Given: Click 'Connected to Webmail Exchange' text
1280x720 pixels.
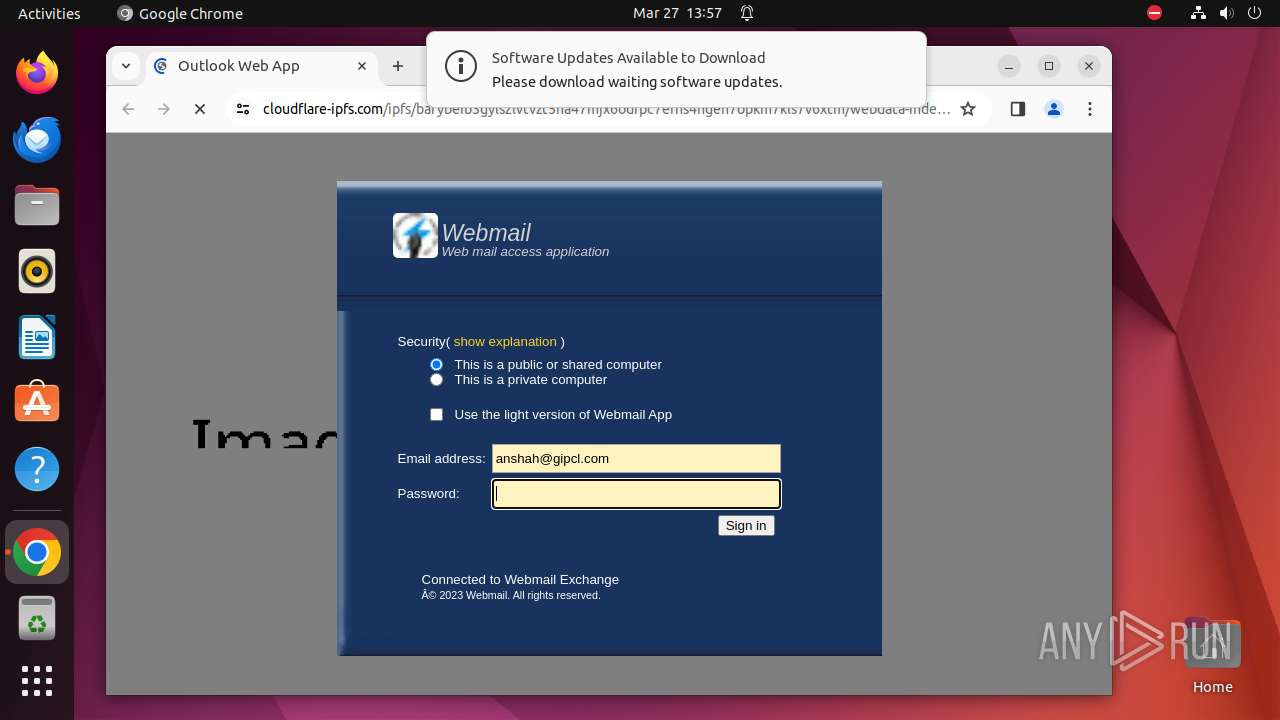Looking at the screenshot, I should [520, 580].
